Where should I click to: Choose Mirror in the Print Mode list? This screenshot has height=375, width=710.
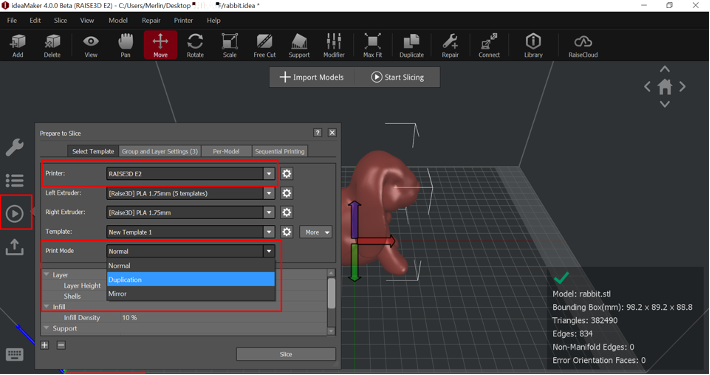[x=191, y=293]
